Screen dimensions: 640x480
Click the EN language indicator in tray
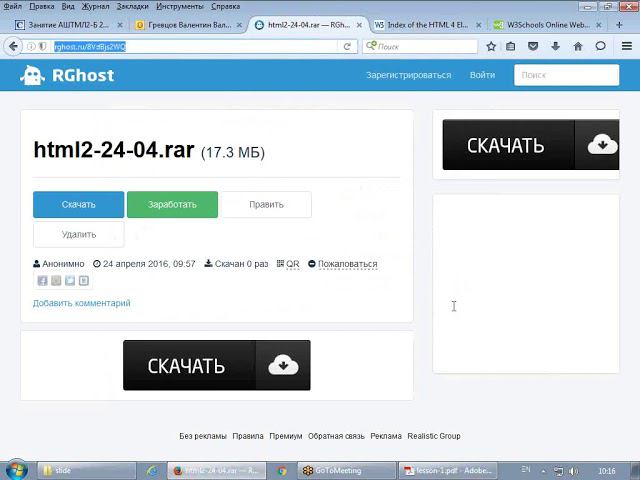pos(526,469)
